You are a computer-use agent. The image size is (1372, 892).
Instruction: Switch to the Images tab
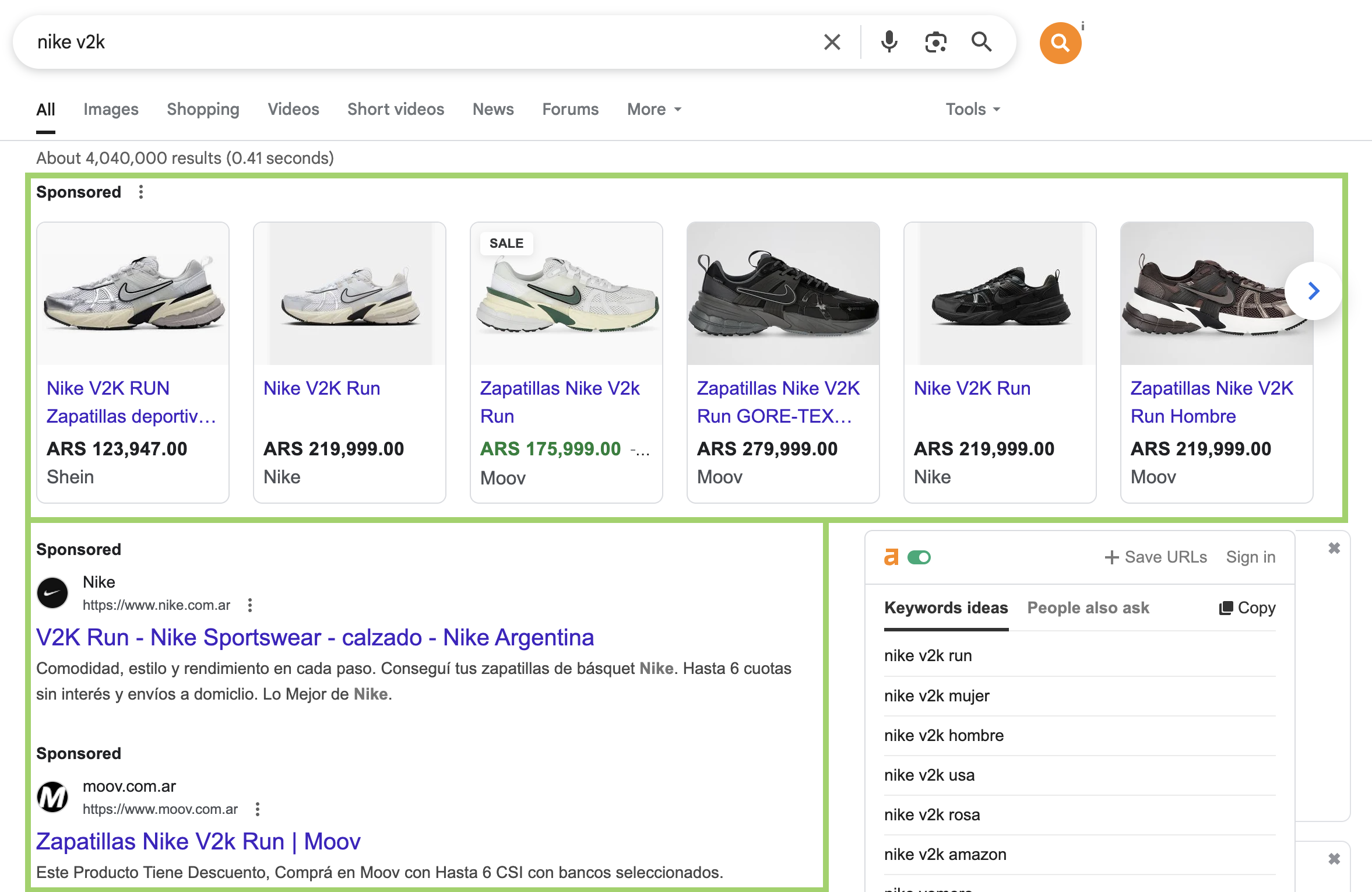(111, 109)
